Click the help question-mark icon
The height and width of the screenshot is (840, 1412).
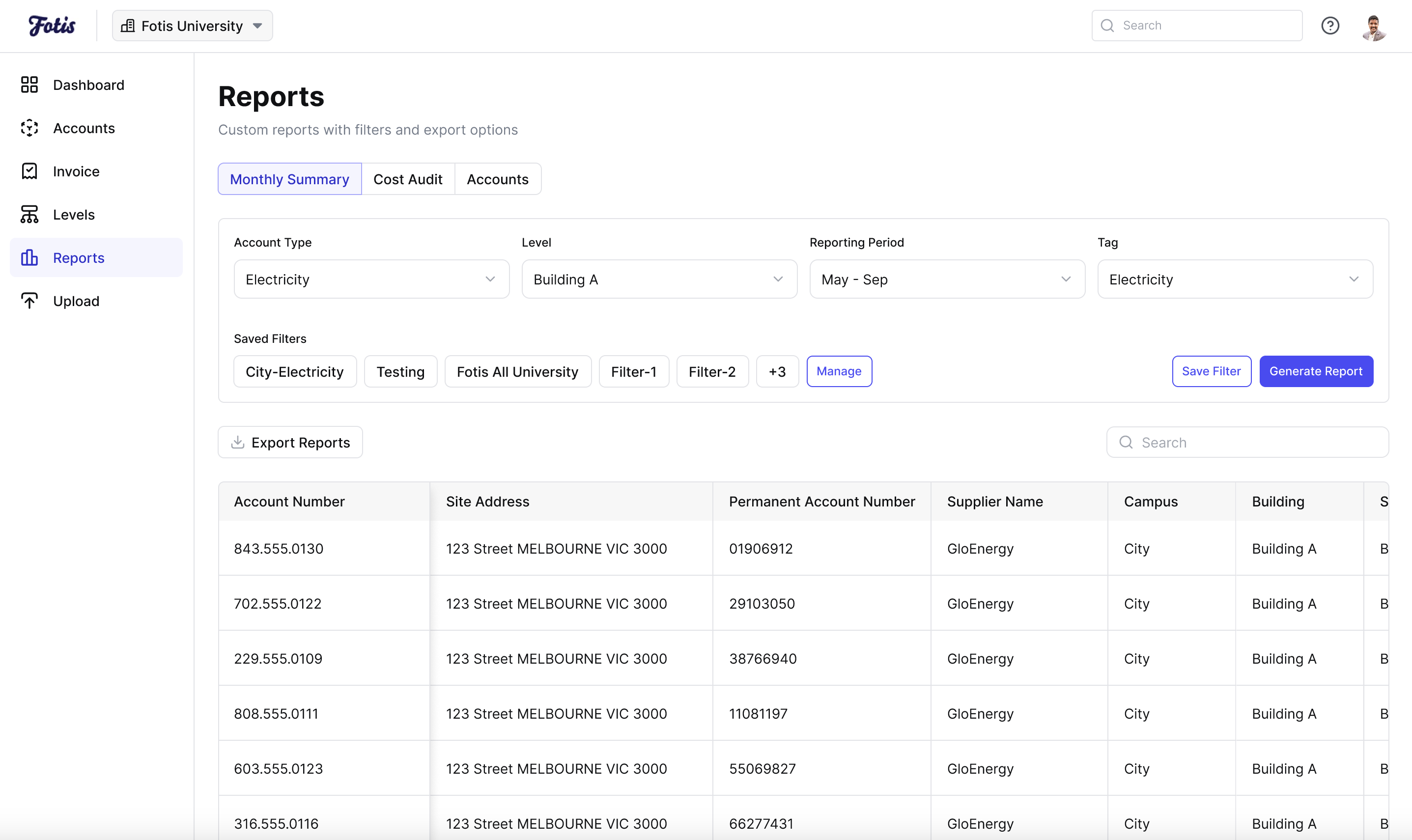1330,26
